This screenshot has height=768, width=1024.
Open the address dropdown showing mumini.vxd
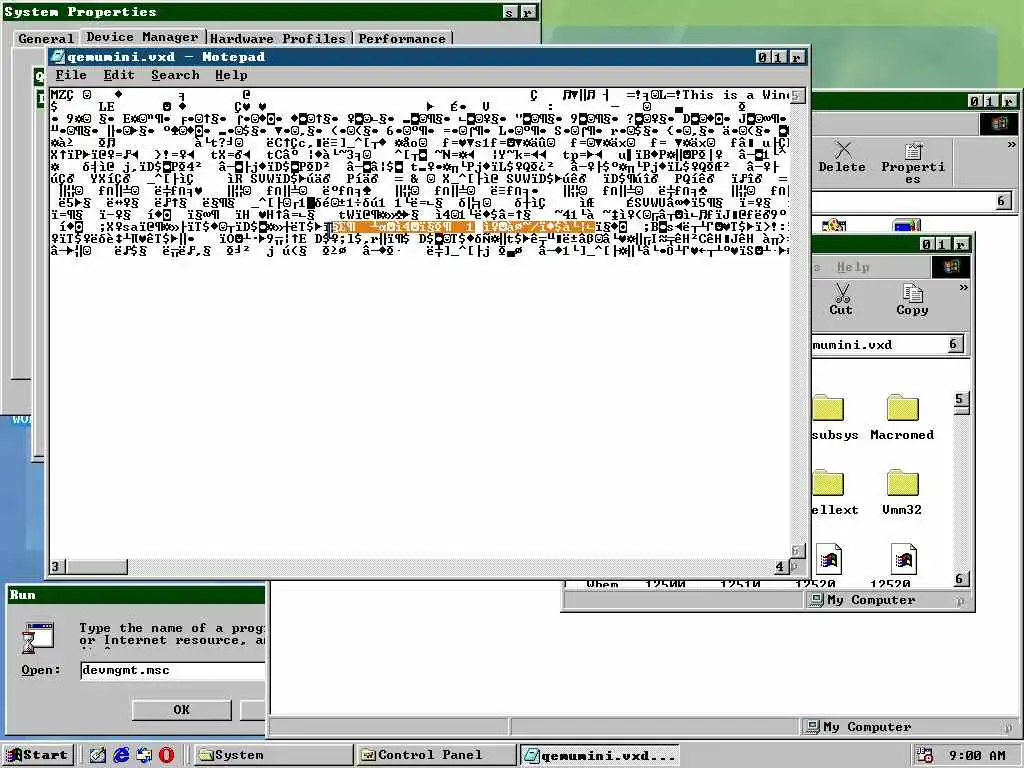pos(955,344)
